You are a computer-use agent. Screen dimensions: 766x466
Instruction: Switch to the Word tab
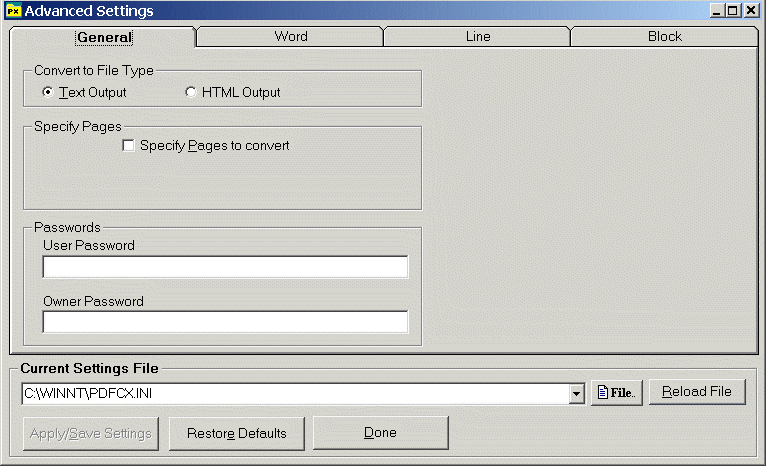(290, 37)
